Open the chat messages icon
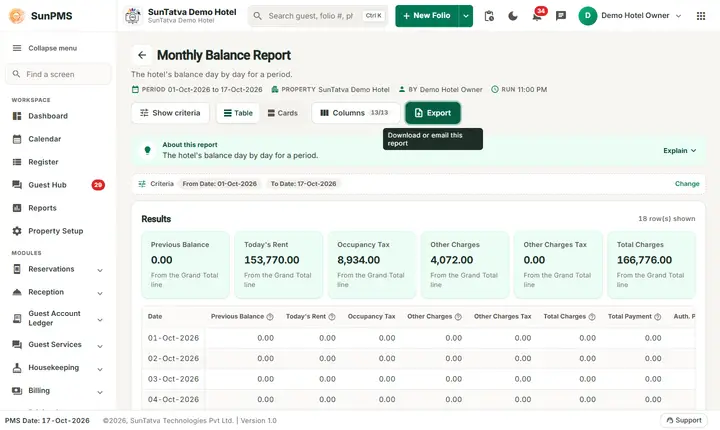The image size is (720, 430). [x=561, y=16]
